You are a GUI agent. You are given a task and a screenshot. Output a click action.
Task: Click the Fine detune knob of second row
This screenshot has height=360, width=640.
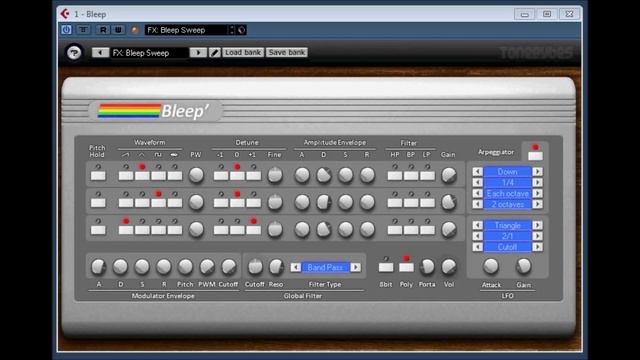click(x=275, y=202)
